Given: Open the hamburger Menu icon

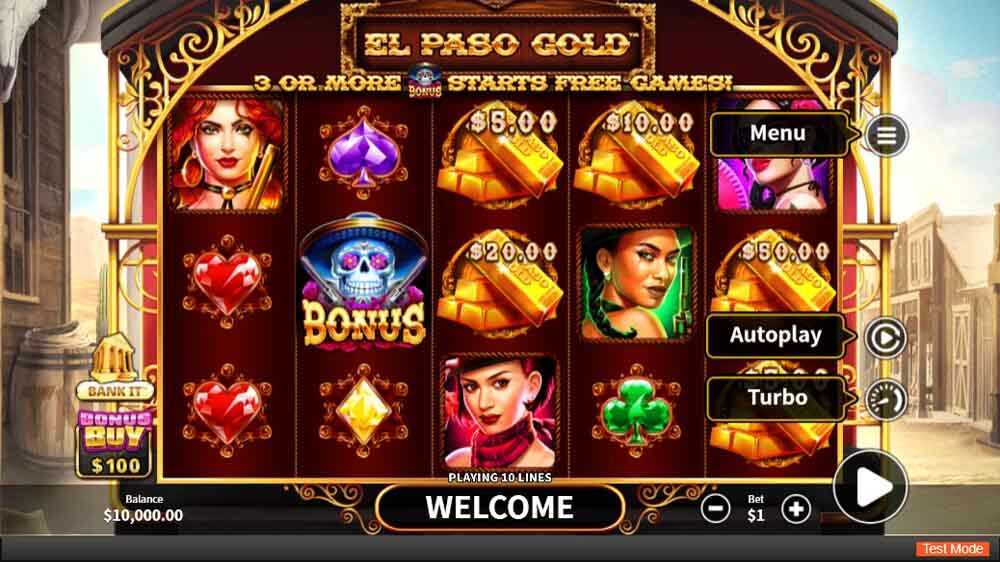Looking at the screenshot, I should [x=886, y=135].
